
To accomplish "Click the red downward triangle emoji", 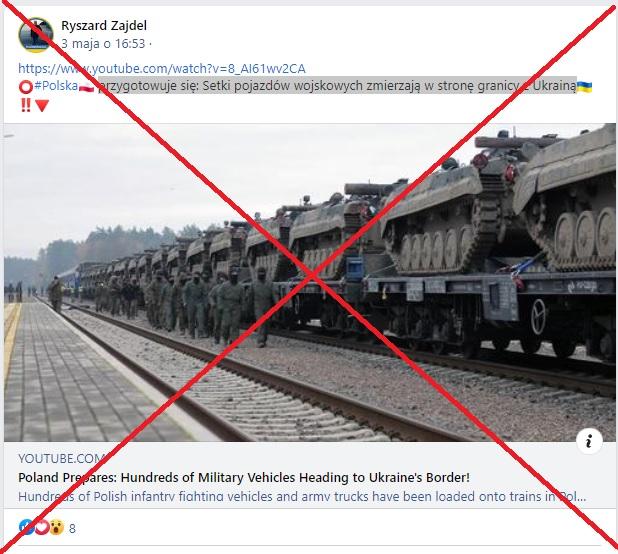I will pyautogui.click(x=42, y=106).
